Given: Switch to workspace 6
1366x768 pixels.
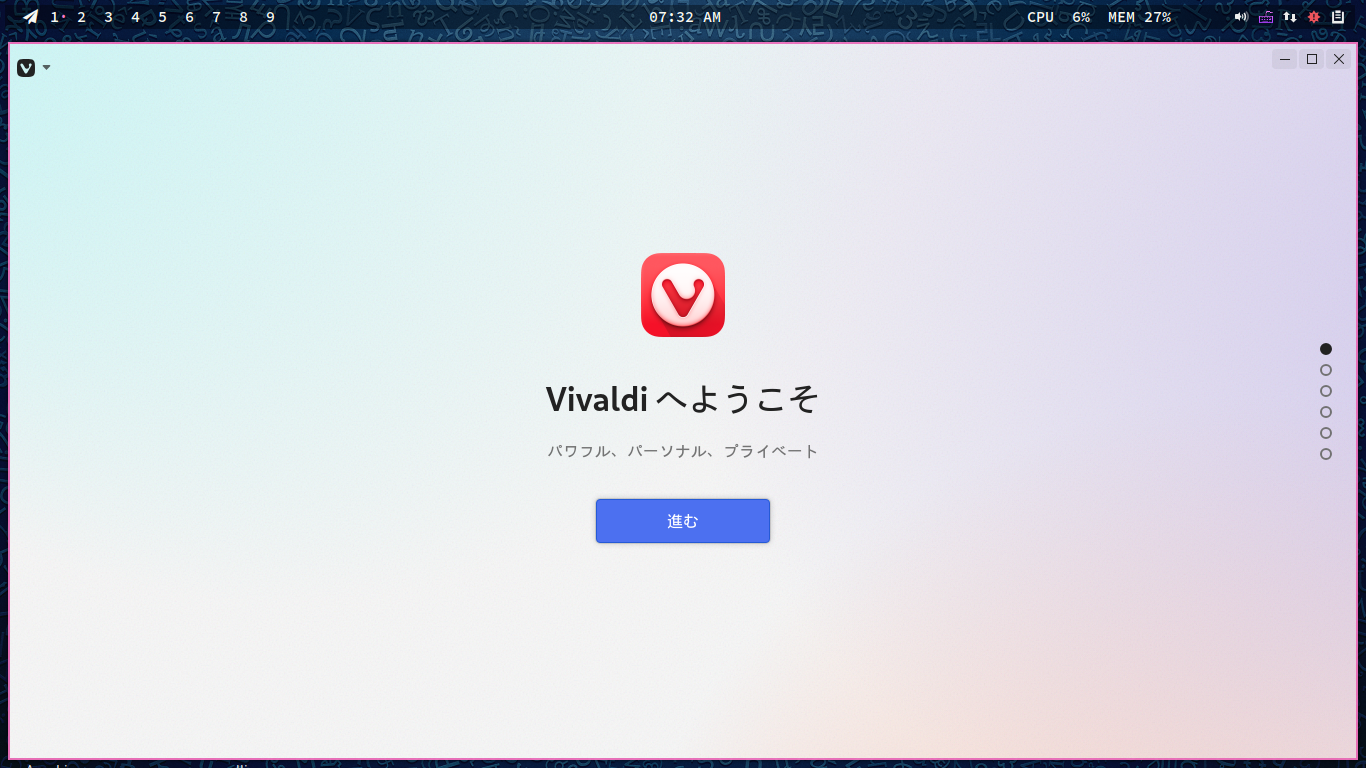Looking at the screenshot, I should click(190, 17).
